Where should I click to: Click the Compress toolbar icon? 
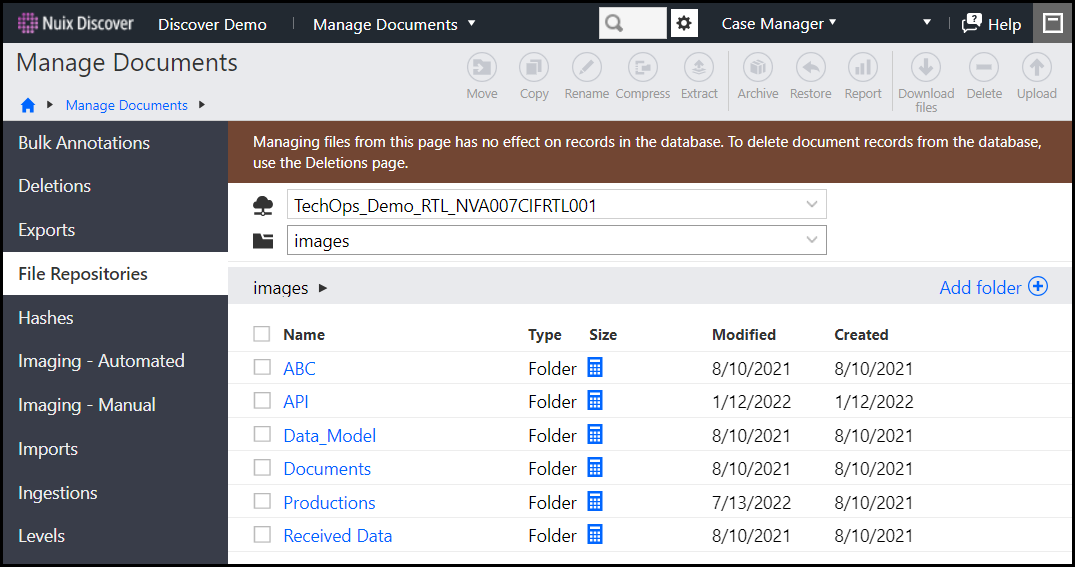point(642,68)
